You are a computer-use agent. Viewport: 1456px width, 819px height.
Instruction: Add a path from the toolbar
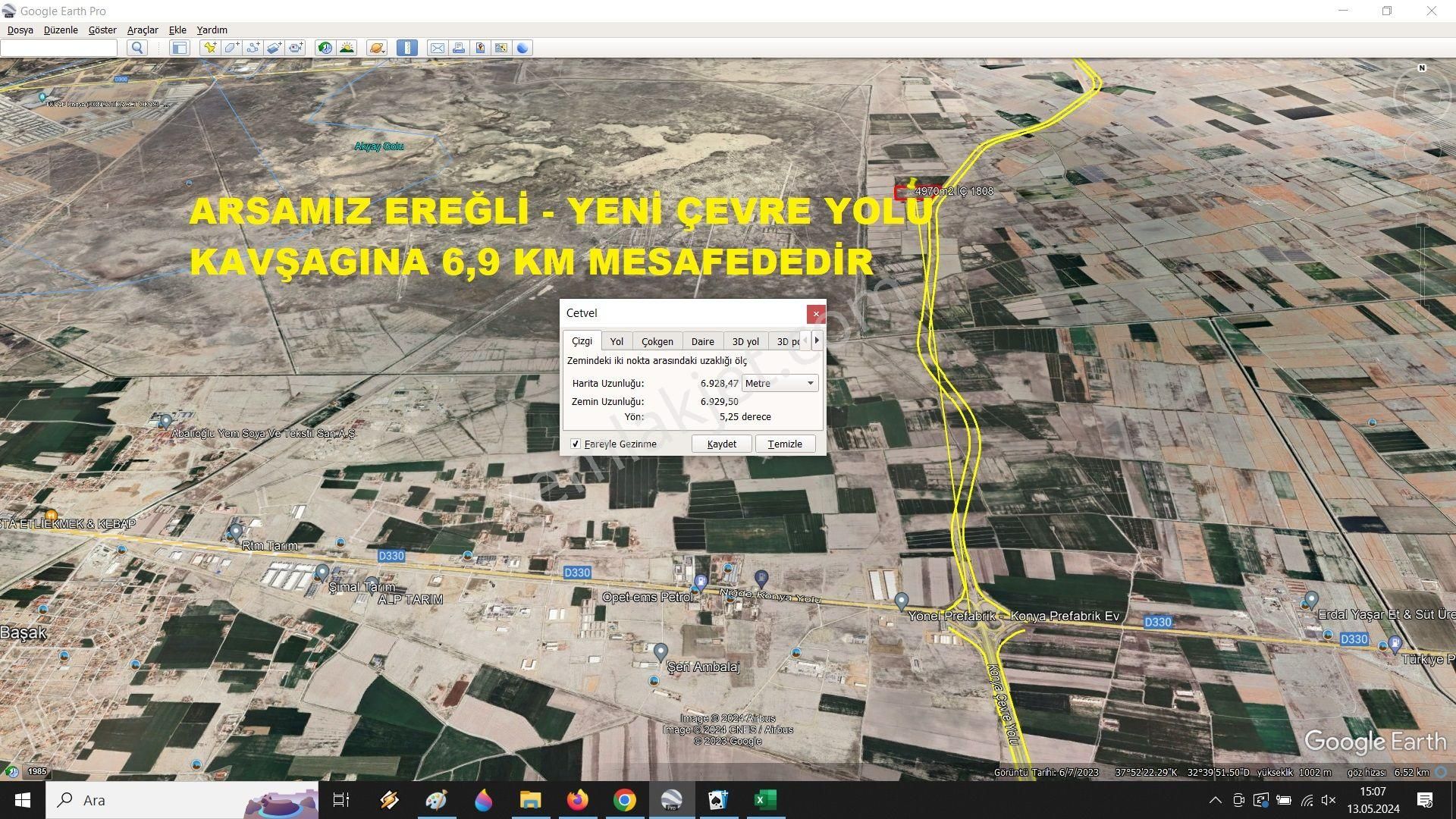click(253, 48)
